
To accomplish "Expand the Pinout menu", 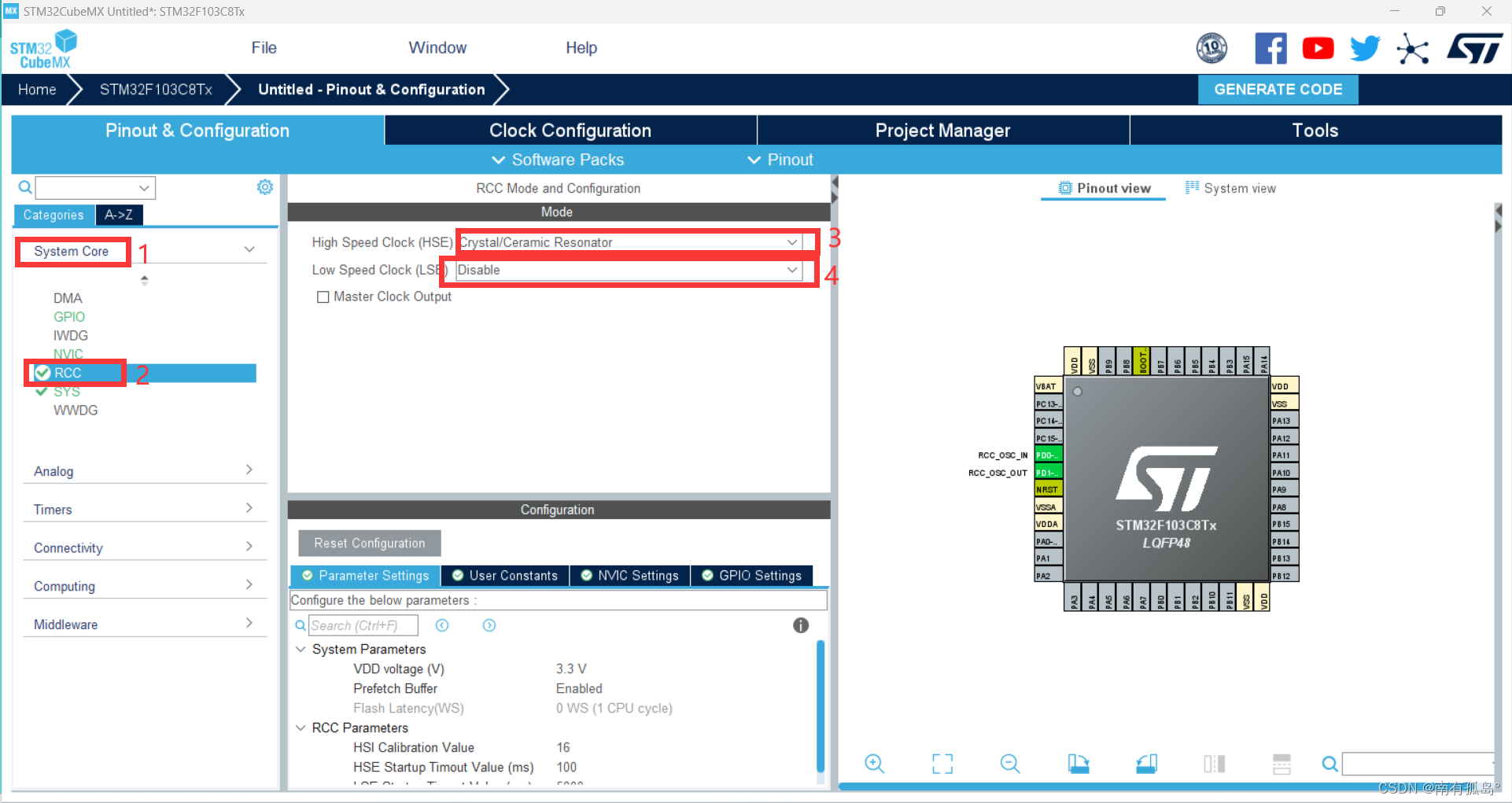I will (x=780, y=160).
